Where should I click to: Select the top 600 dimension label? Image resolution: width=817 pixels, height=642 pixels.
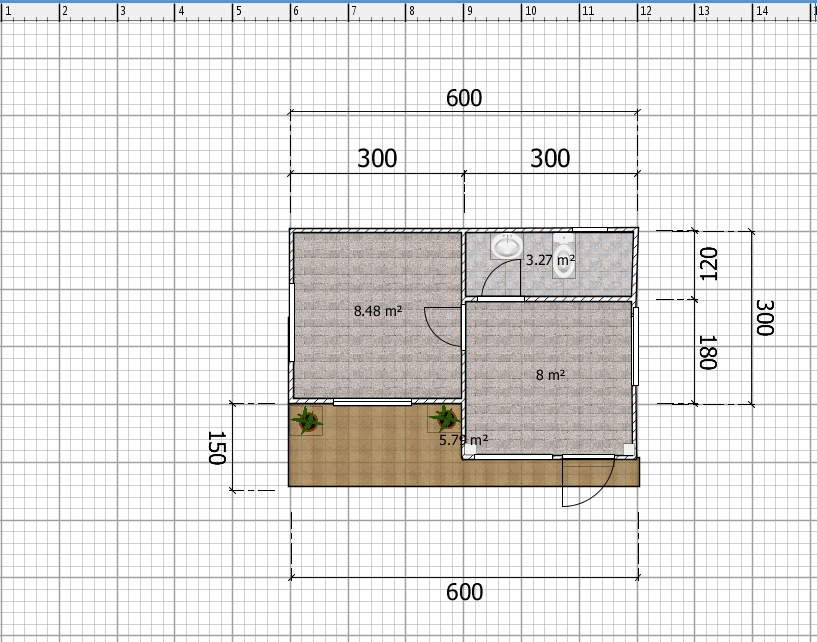(464, 98)
